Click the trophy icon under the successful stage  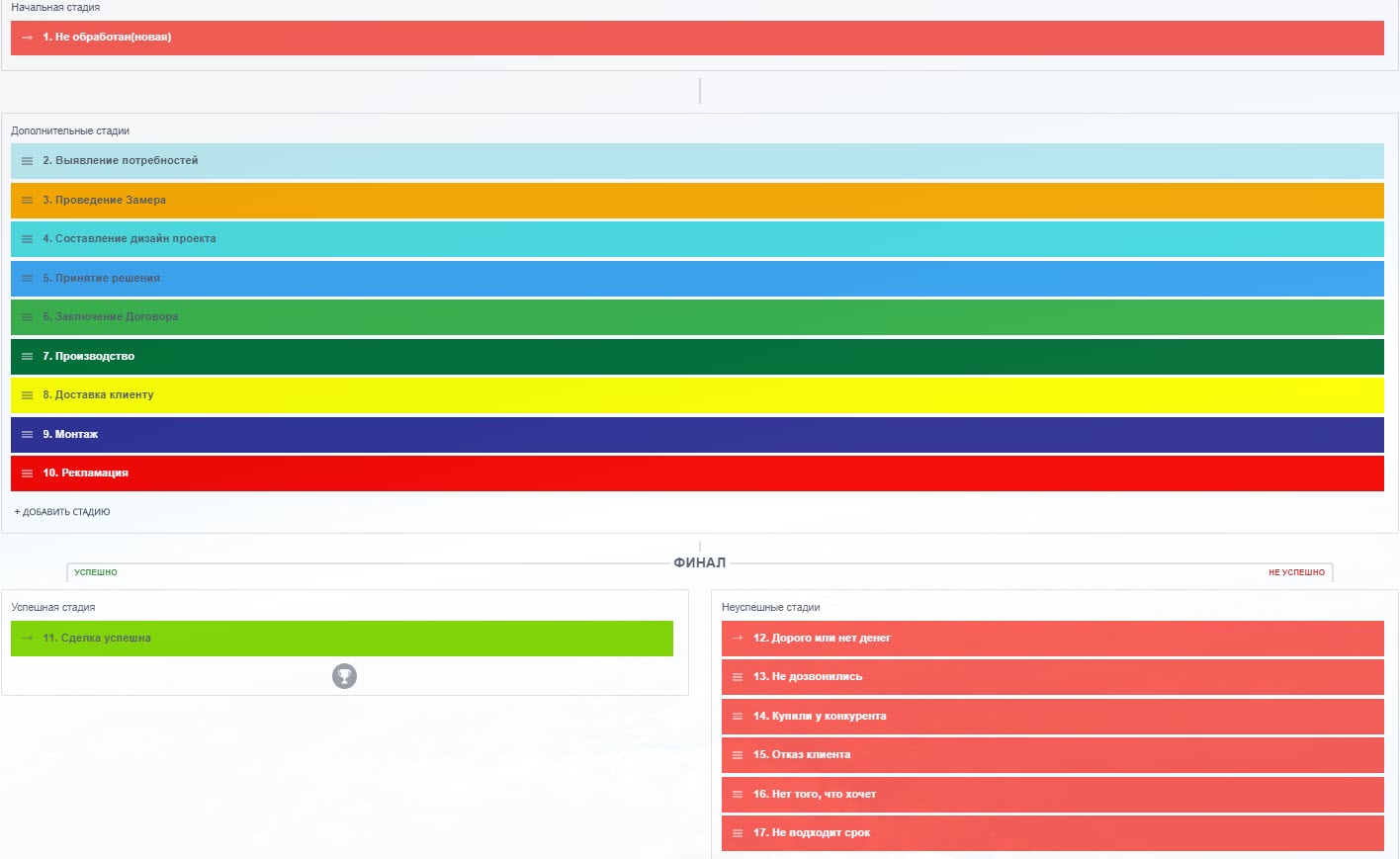coord(344,676)
